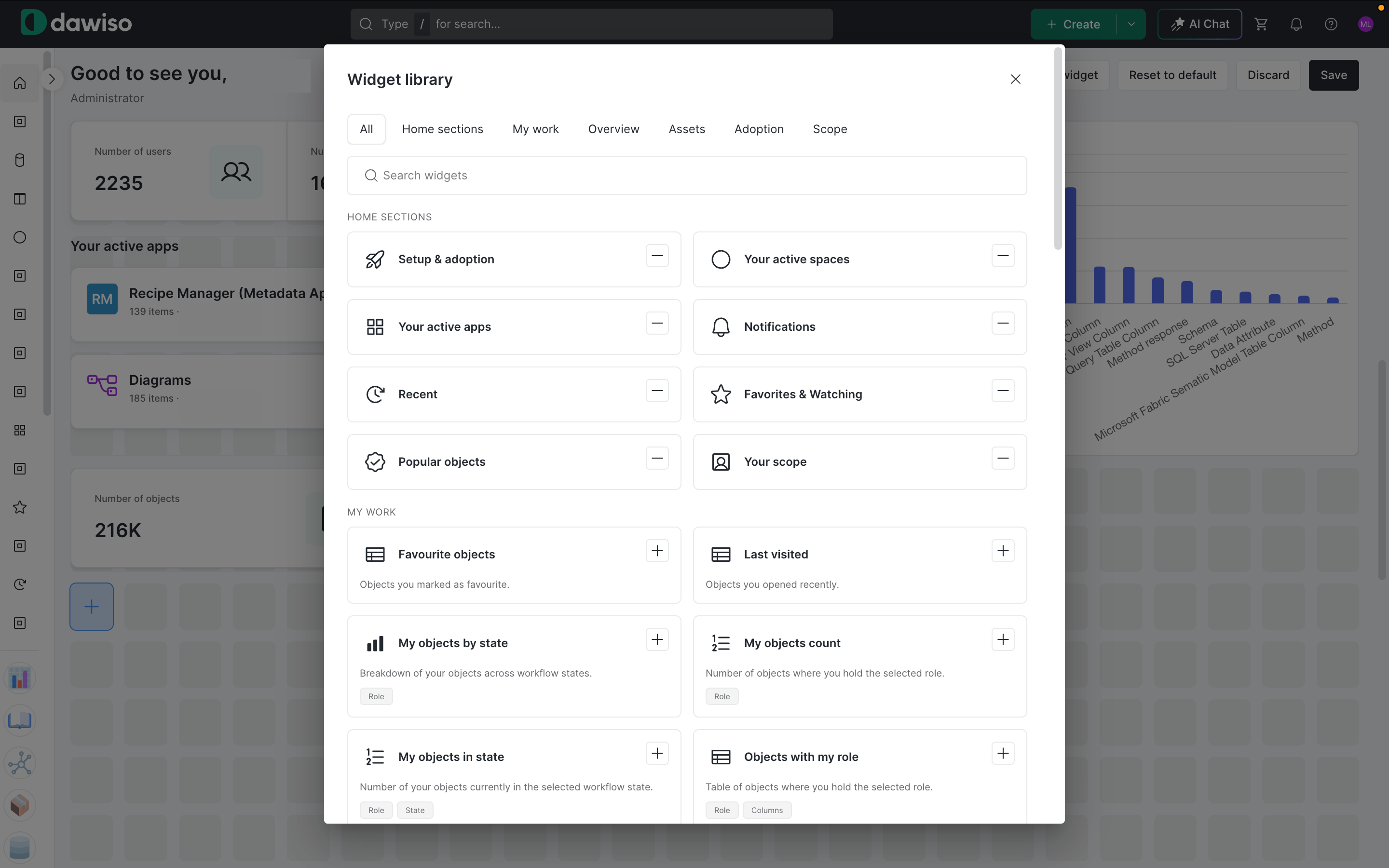1389x868 pixels.
Task: Click Reset to default
Action: click(1172, 75)
